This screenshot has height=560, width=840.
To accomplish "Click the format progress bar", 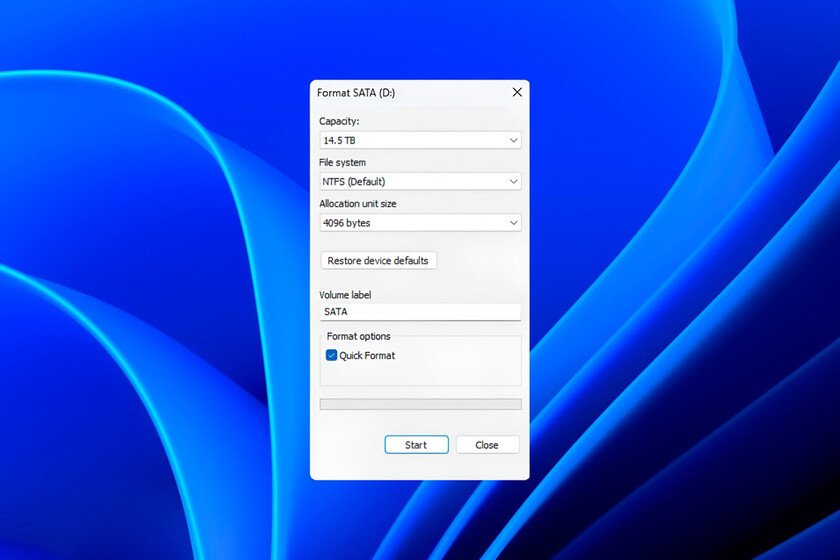I will click(420, 404).
